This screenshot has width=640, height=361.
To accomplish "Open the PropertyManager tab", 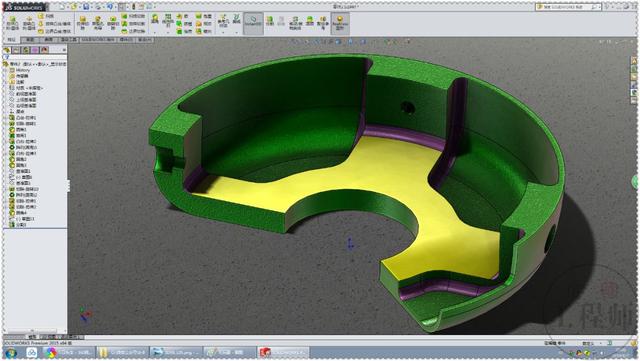I will [x=16, y=50].
